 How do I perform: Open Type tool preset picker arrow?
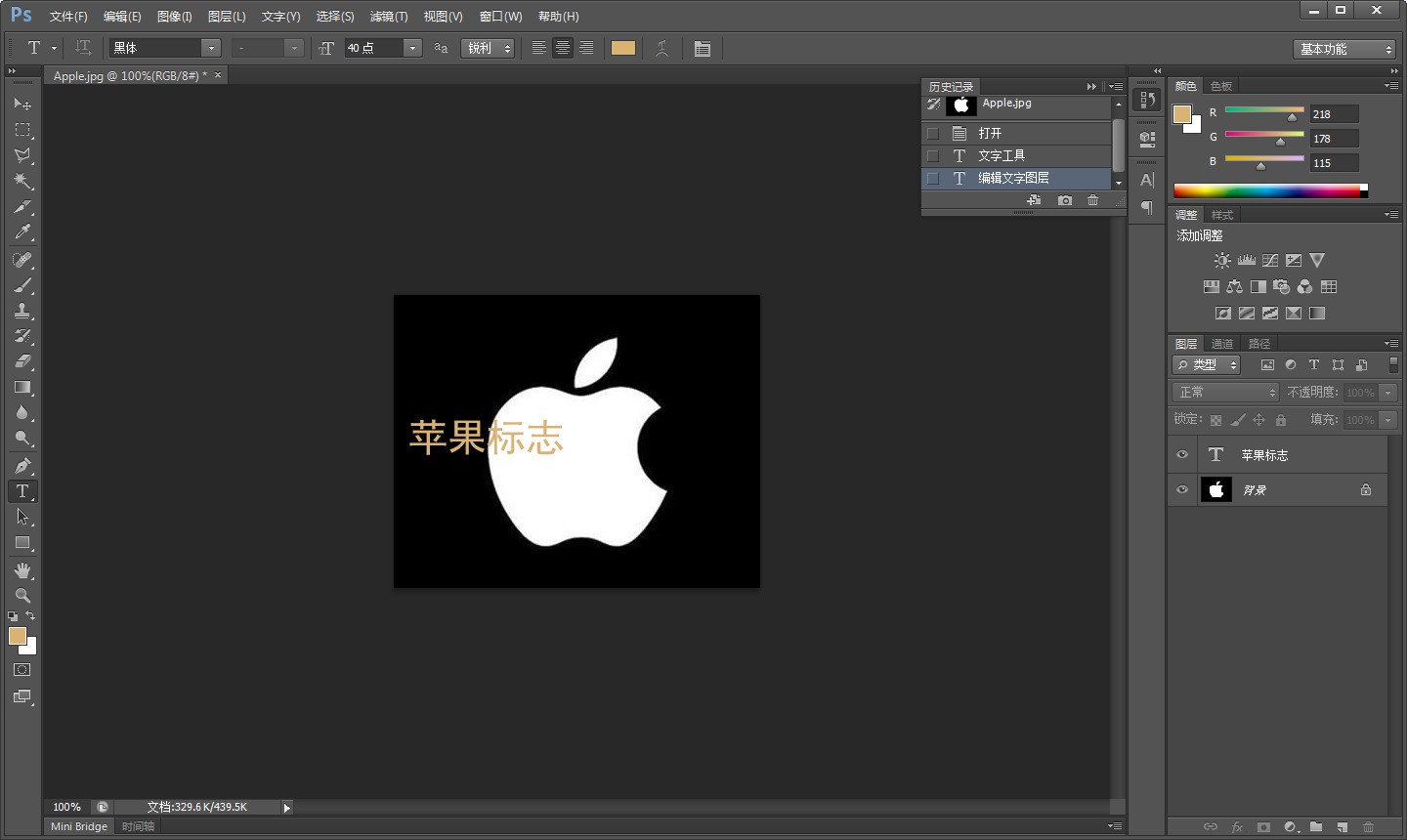tap(54, 48)
